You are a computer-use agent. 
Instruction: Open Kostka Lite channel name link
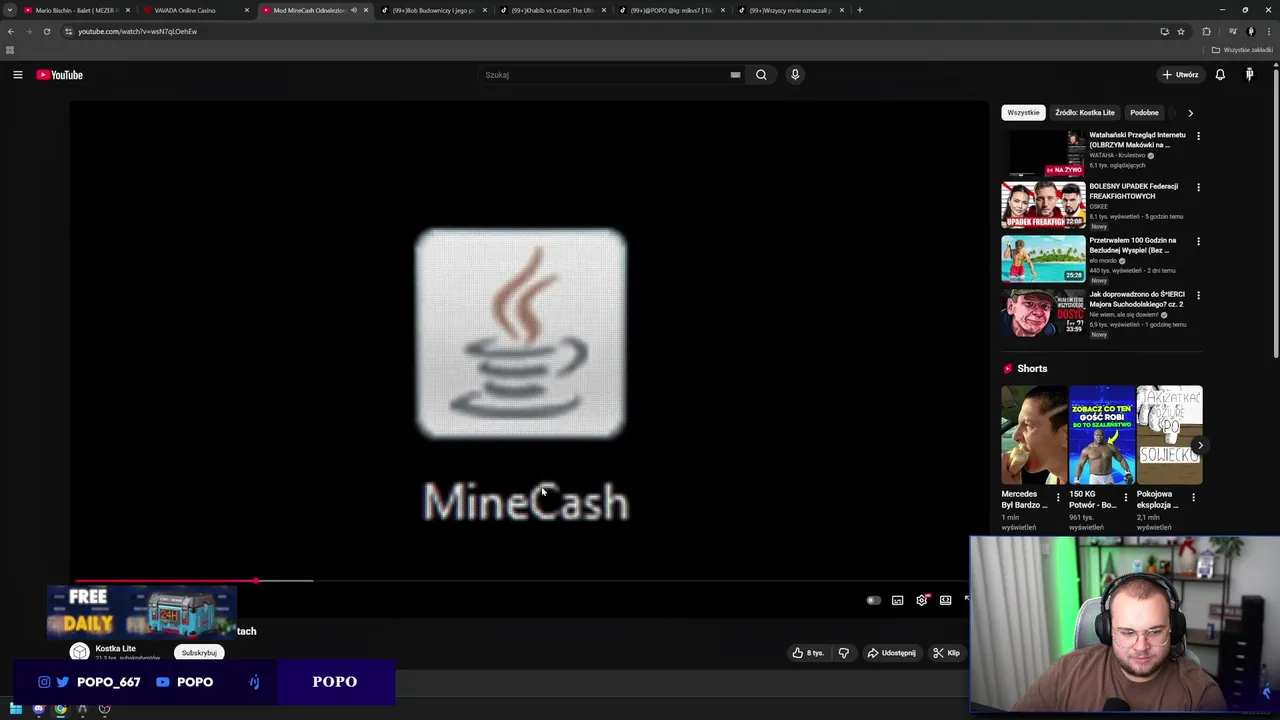click(x=115, y=649)
